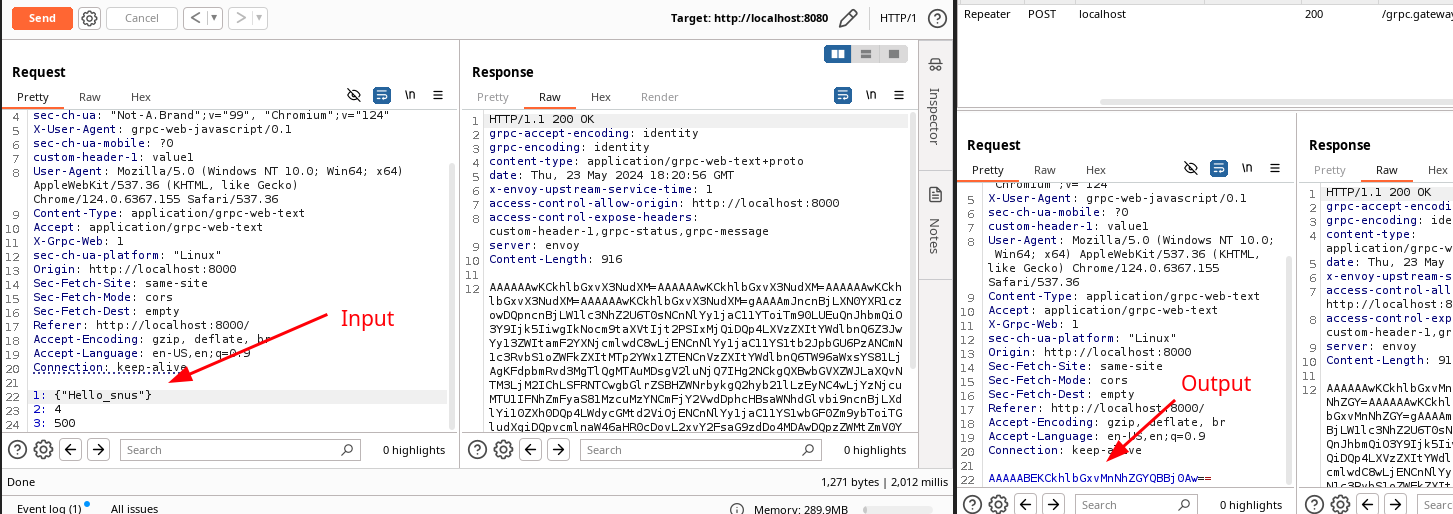
Task: Select the Request Hex tab
Action: coord(141,97)
